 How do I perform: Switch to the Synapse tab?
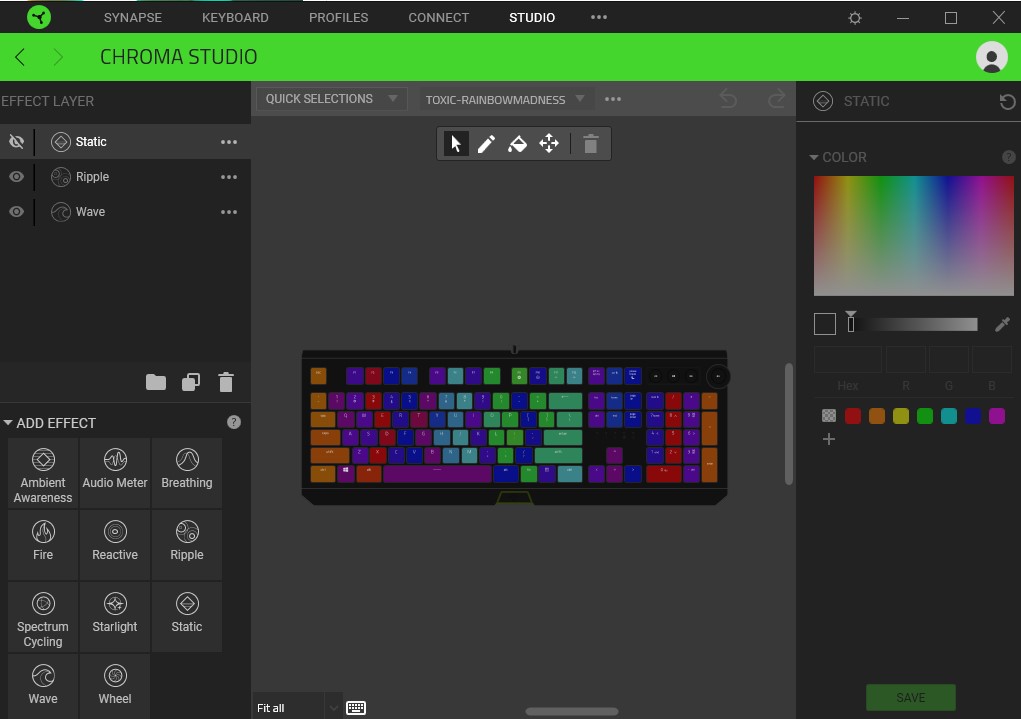[x=133, y=18]
